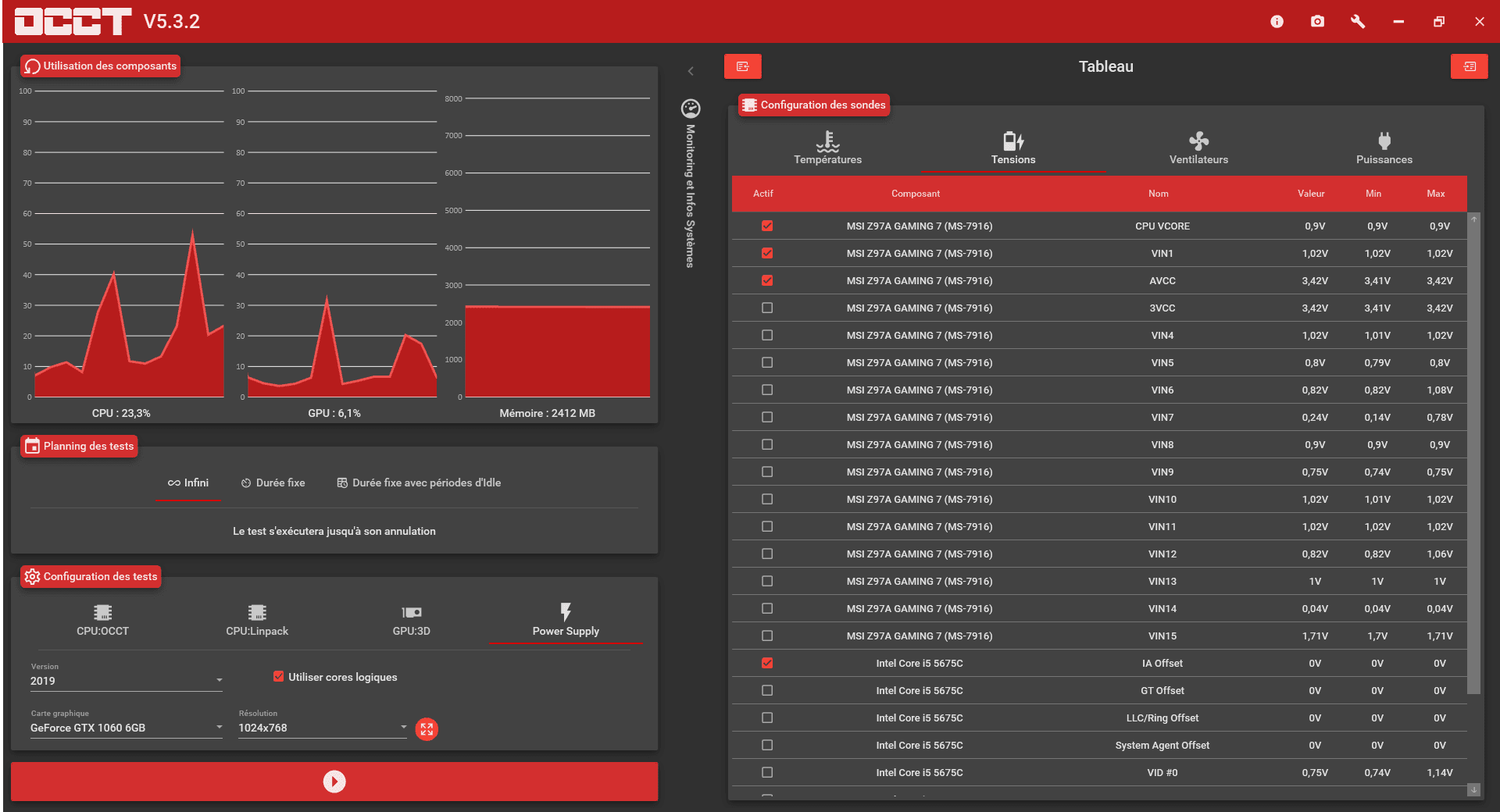
Task: Click the right red Tableau layout button
Action: [1469, 66]
